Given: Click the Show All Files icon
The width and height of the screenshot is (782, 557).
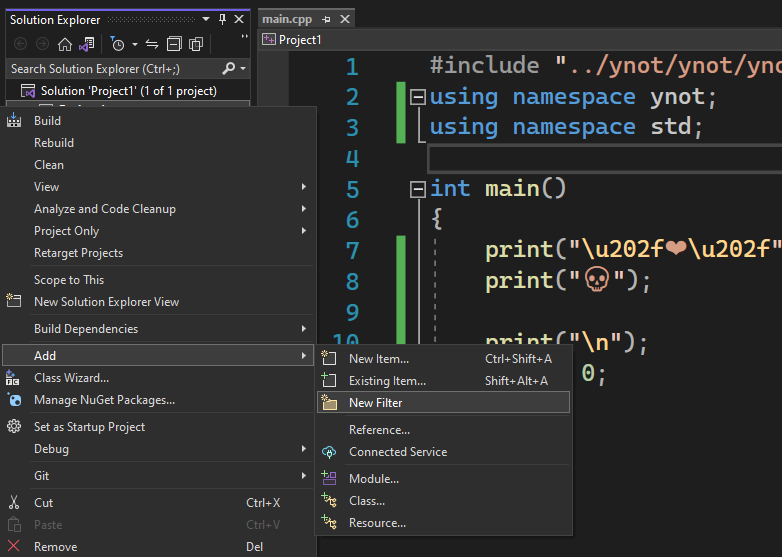Looking at the screenshot, I should click(x=196, y=44).
